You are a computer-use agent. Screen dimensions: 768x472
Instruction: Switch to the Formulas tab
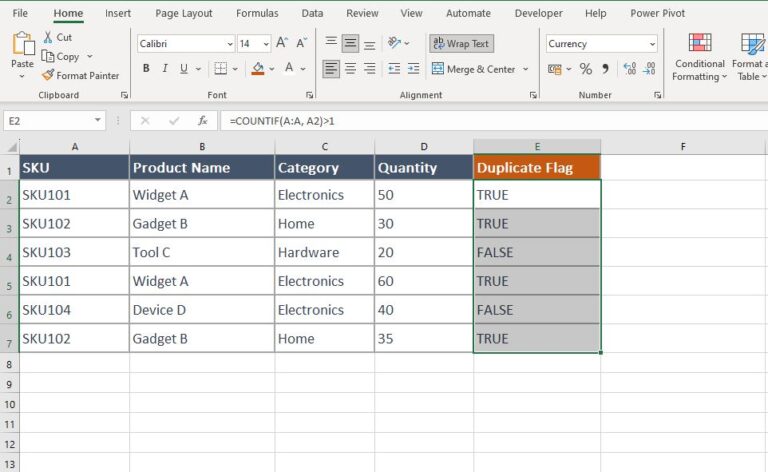[257, 13]
